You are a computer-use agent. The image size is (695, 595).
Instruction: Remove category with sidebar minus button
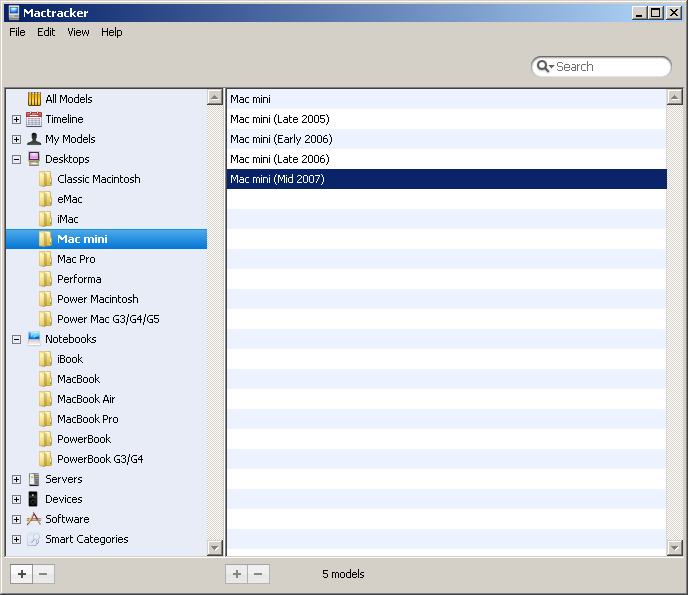coord(43,574)
